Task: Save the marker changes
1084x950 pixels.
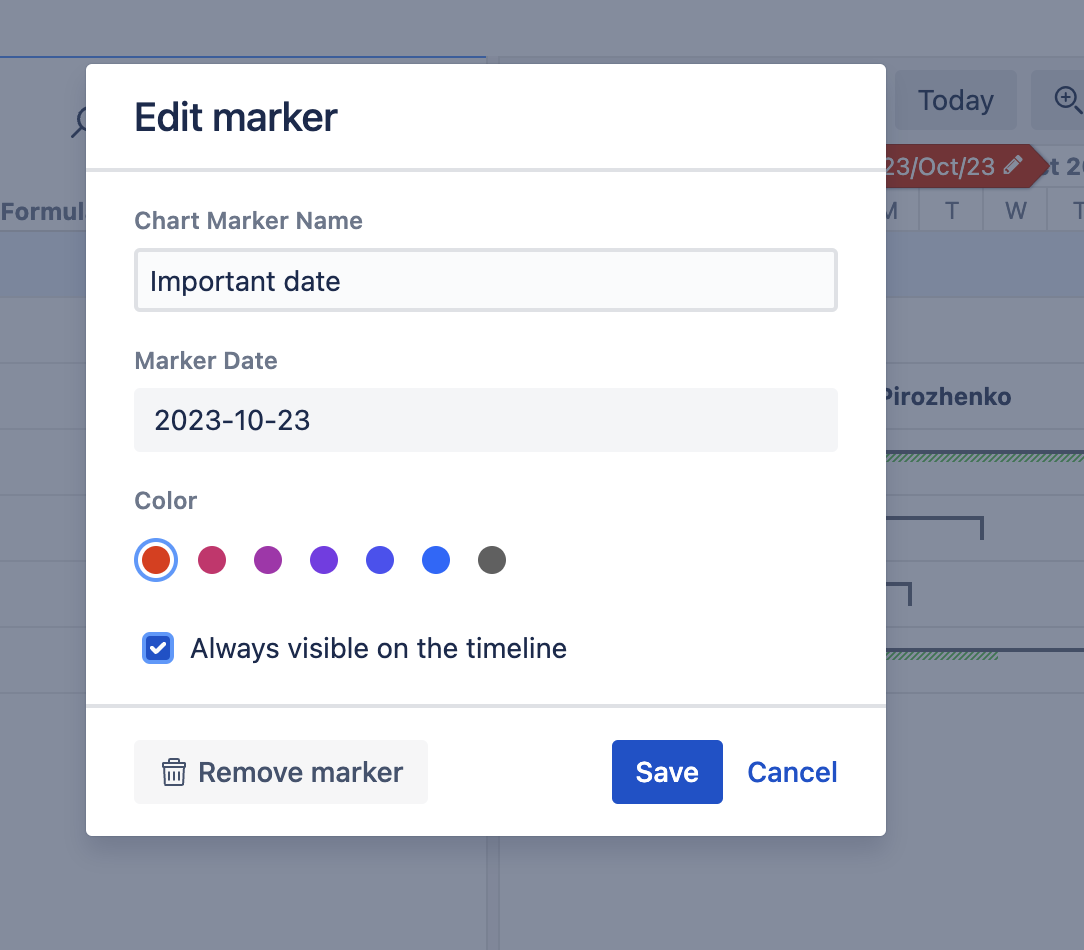Action: [667, 772]
